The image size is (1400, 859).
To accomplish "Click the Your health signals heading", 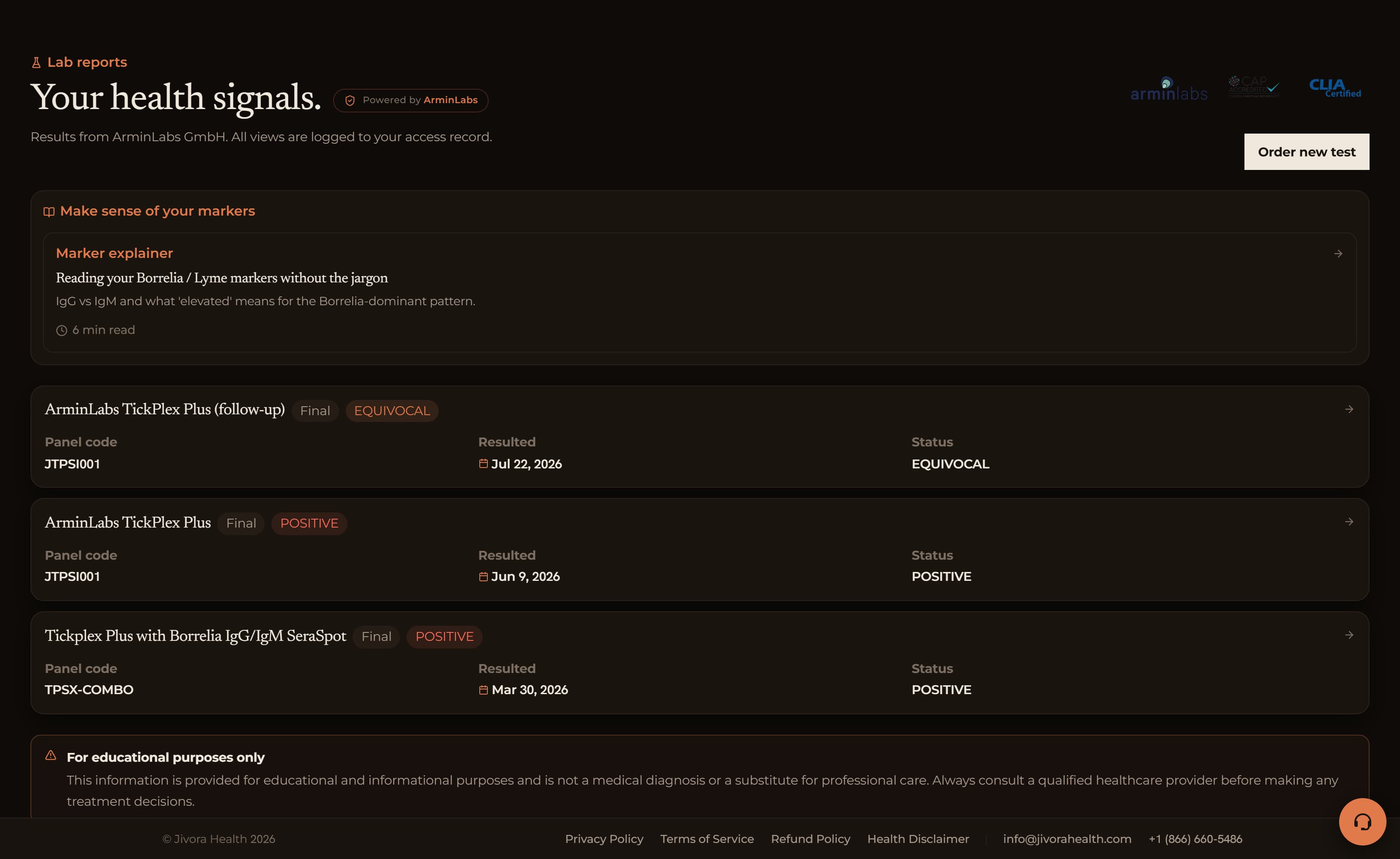I will (175, 97).
